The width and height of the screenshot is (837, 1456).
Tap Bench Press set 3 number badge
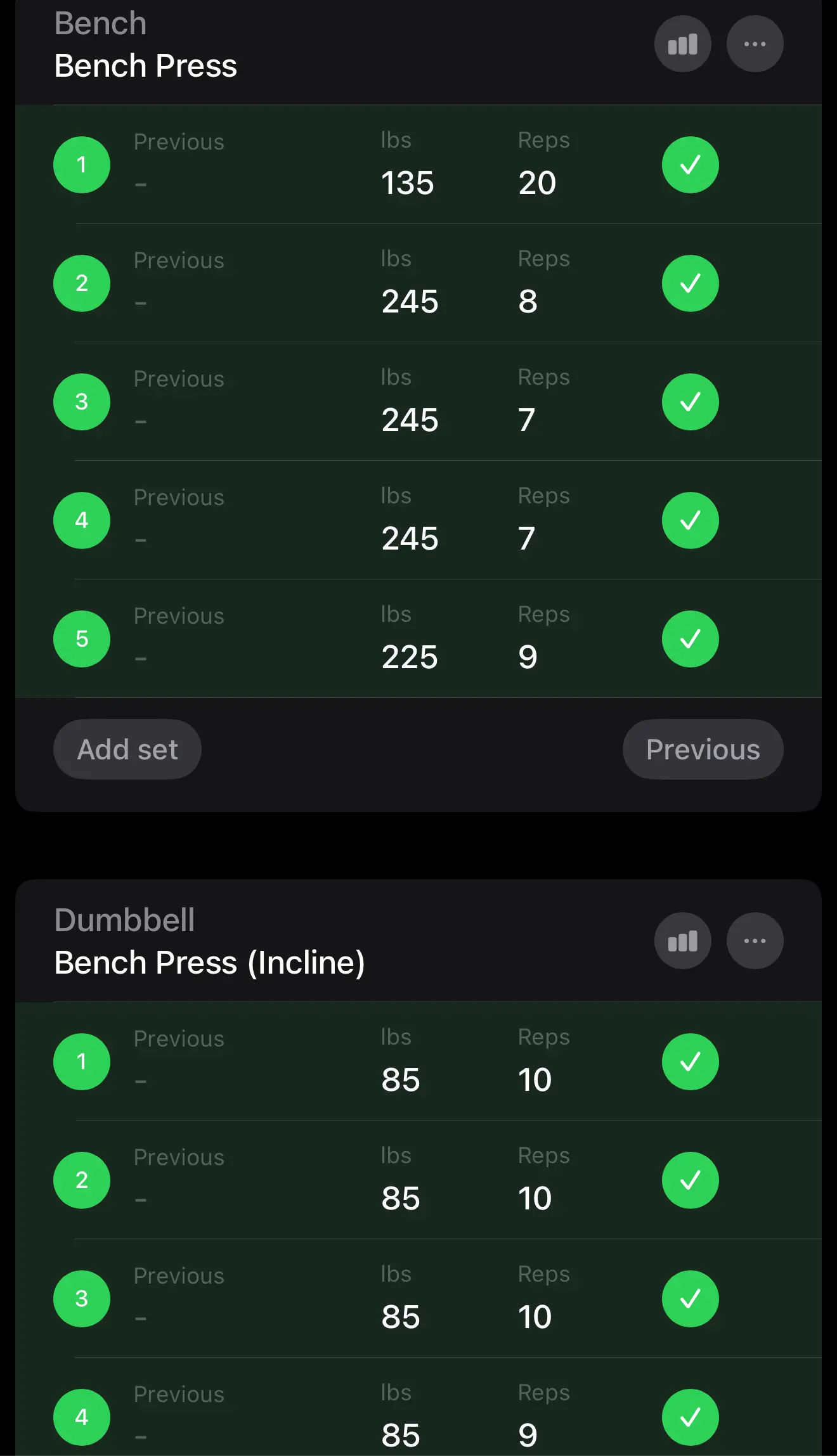tap(82, 402)
